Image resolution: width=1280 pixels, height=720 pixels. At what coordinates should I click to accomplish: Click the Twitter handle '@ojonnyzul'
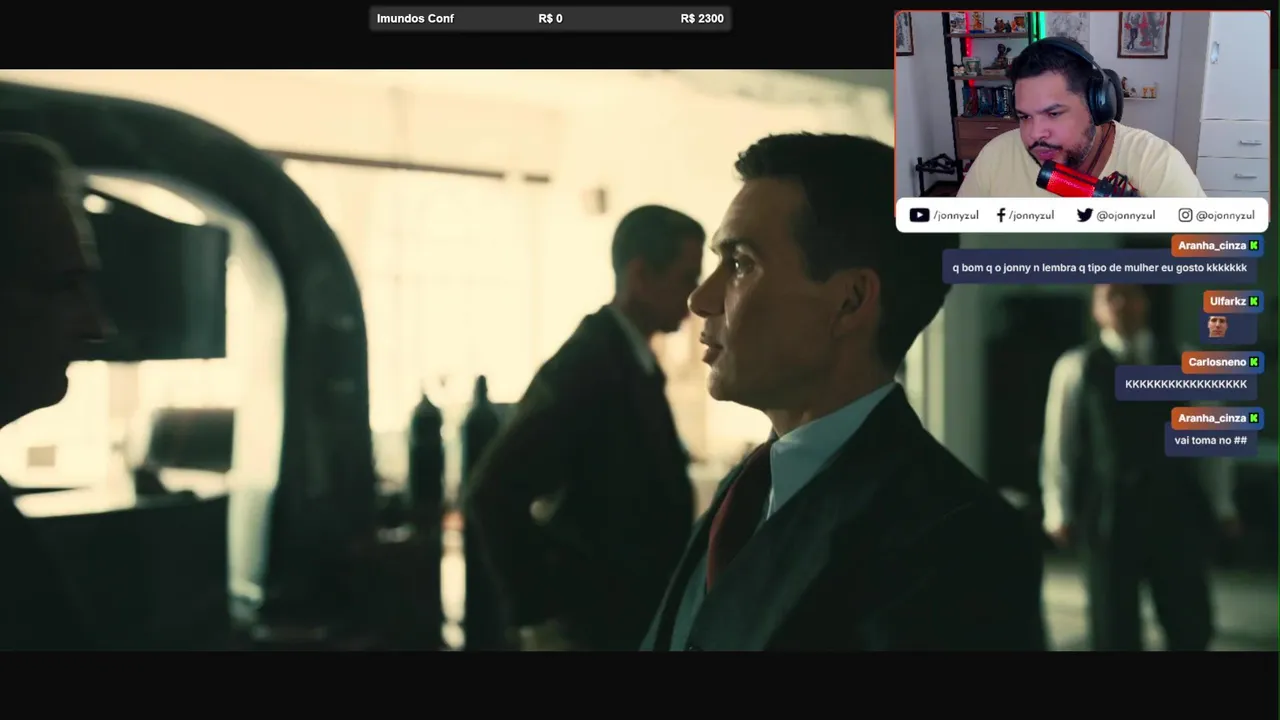[1126, 215]
